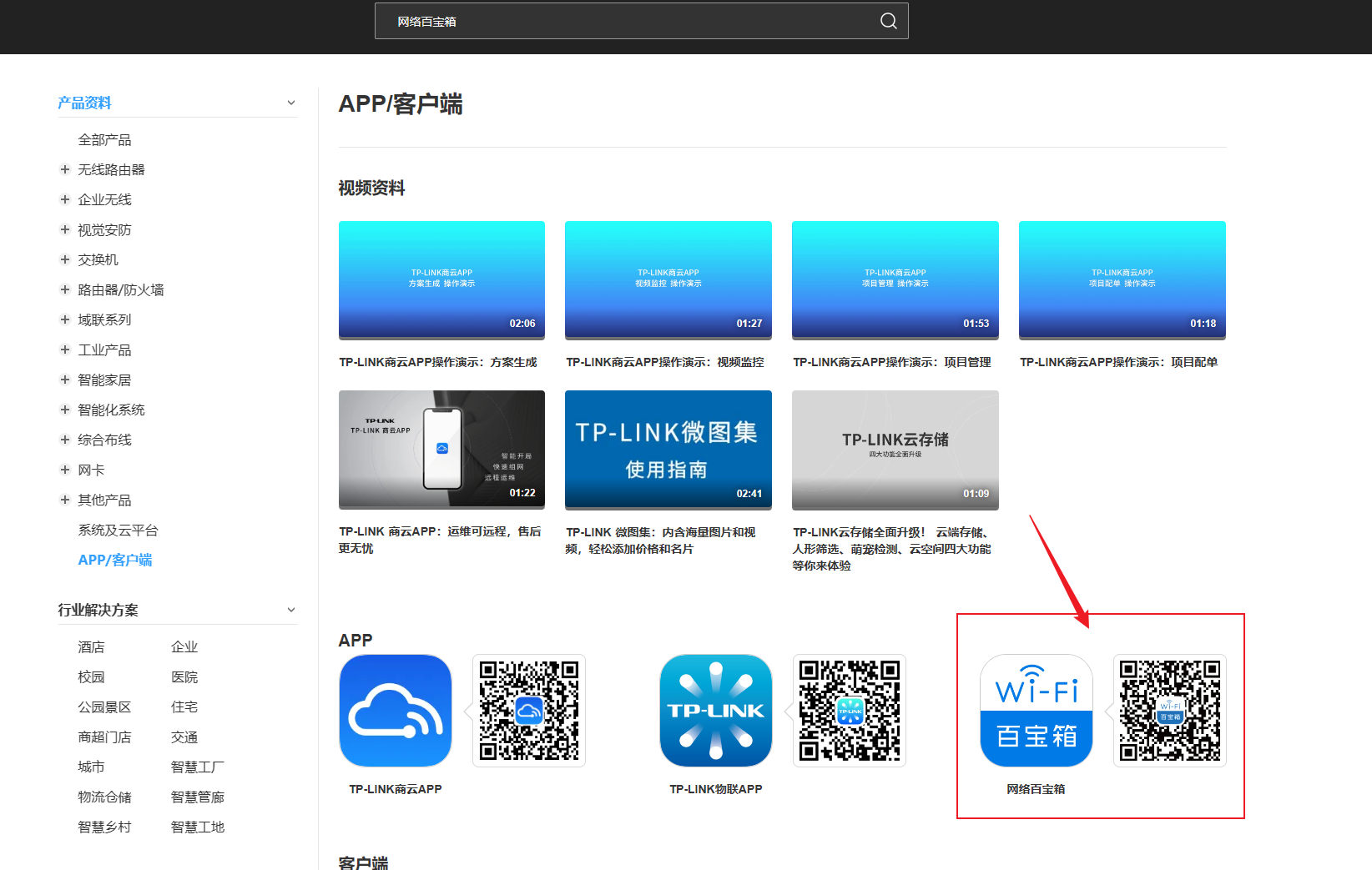This screenshot has width=1372, height=870.
Task: Collapse the 产品资料 section chevron
Action: [x=291, y=103]
